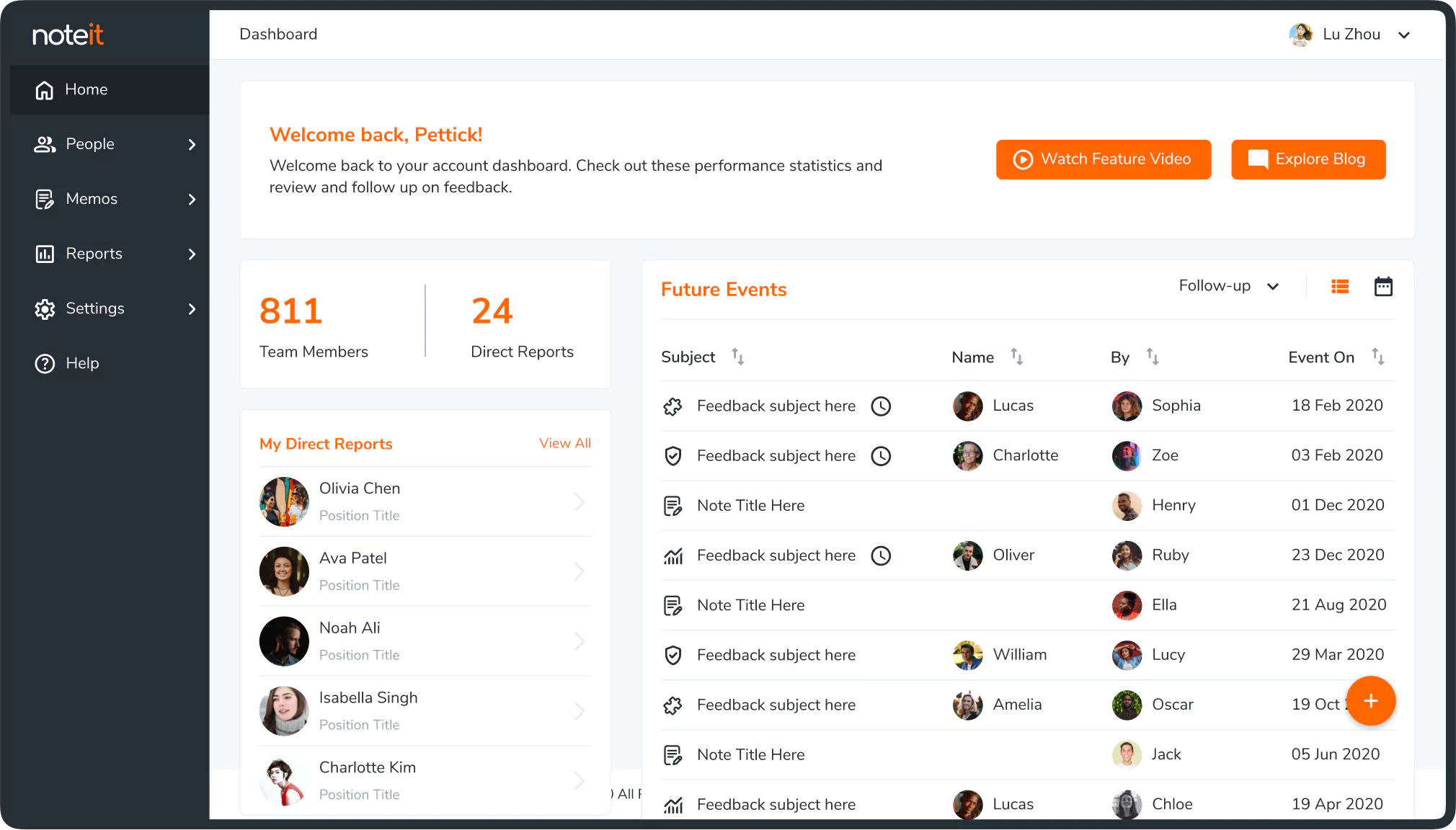Open the Follow-up dropdown

(x=1228, y=285)
